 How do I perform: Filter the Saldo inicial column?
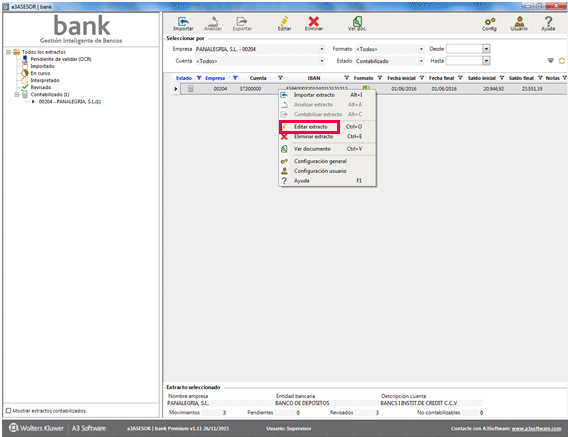coord(502,78)
